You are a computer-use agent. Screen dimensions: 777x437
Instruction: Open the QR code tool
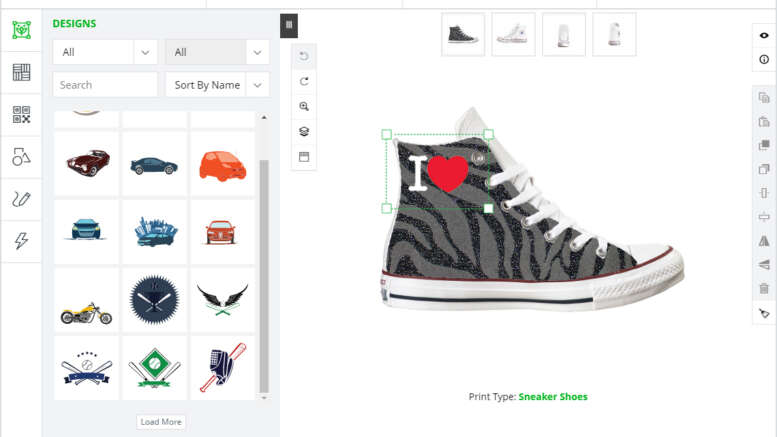pos(21,114)
